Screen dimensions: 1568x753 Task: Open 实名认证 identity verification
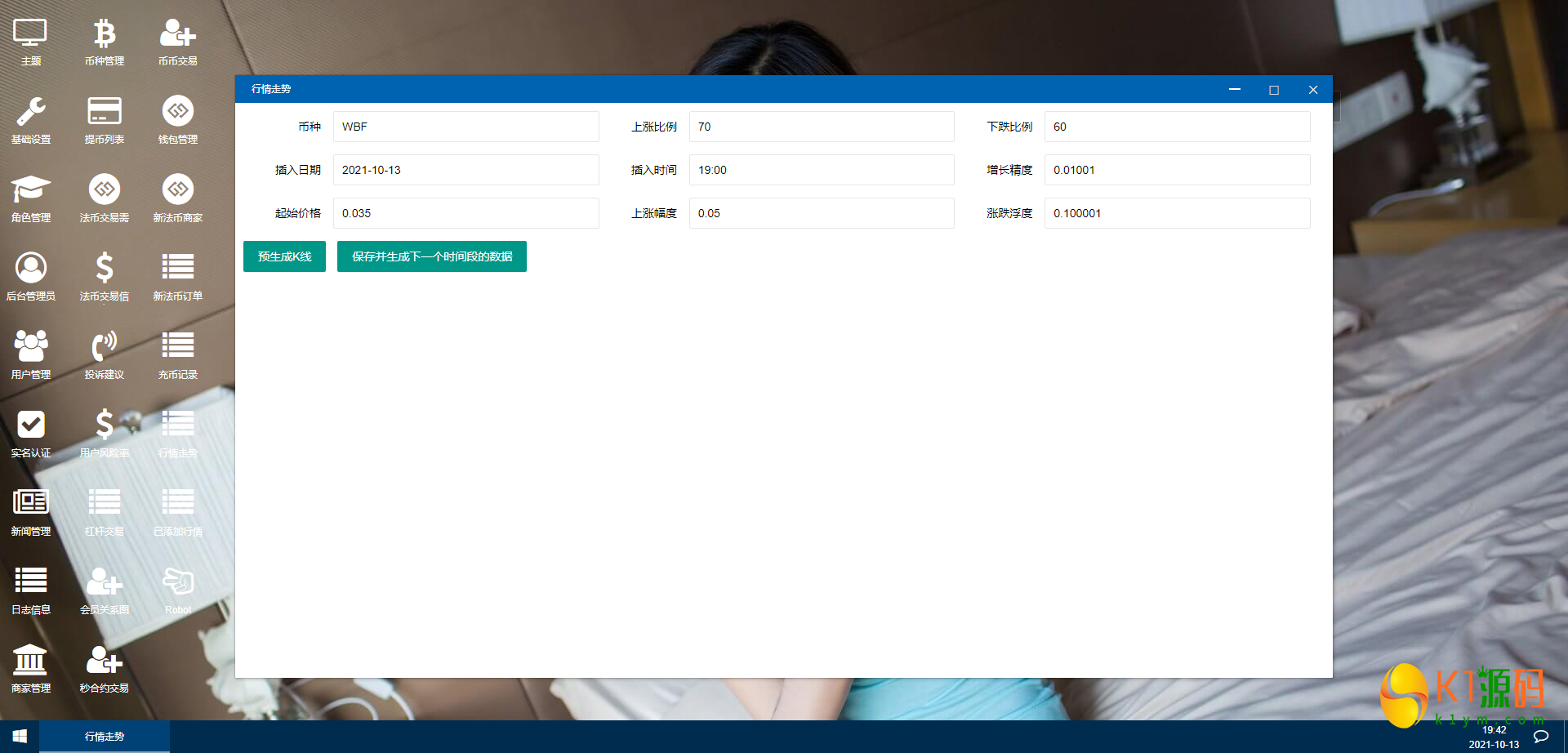30,434
